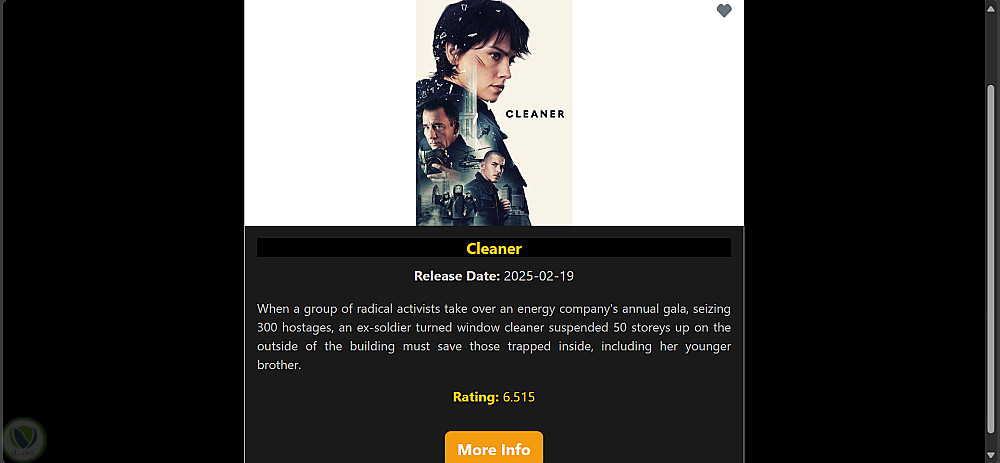Click "window cleaner" in the description
Screen dimensions: 1000x463
(488, 328)
